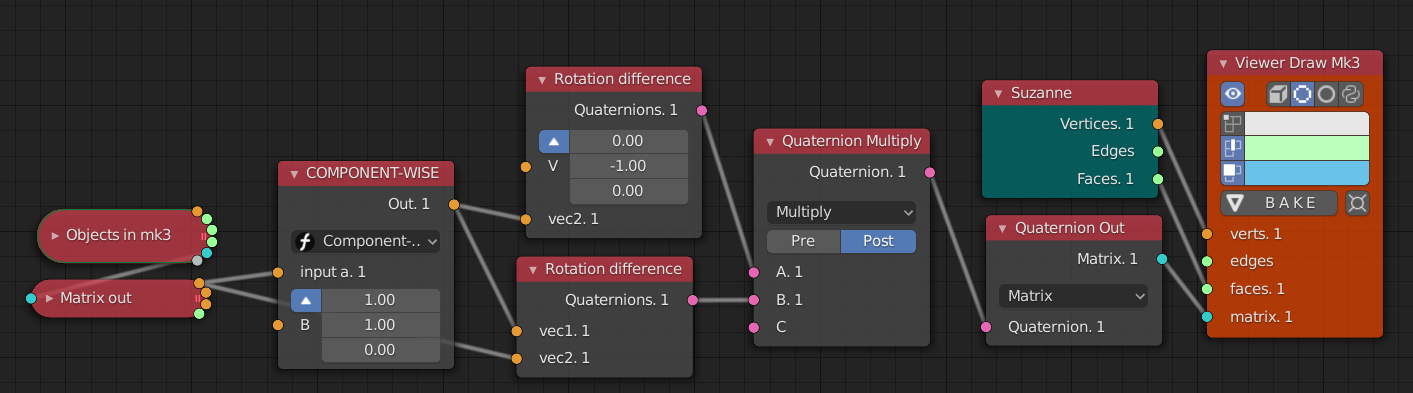Collapse the Suzanne node with its triangle
1413x393 pixels.
(x=998, y=93)
